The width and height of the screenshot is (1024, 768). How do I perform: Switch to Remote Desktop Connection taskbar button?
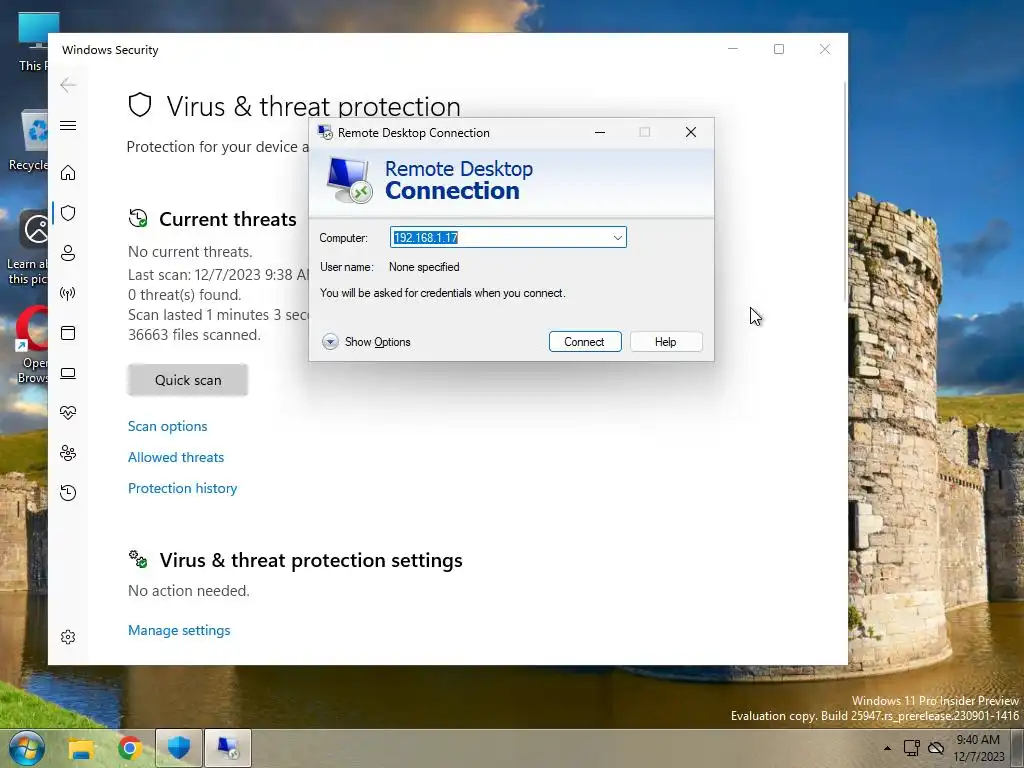tap(228, 748)
